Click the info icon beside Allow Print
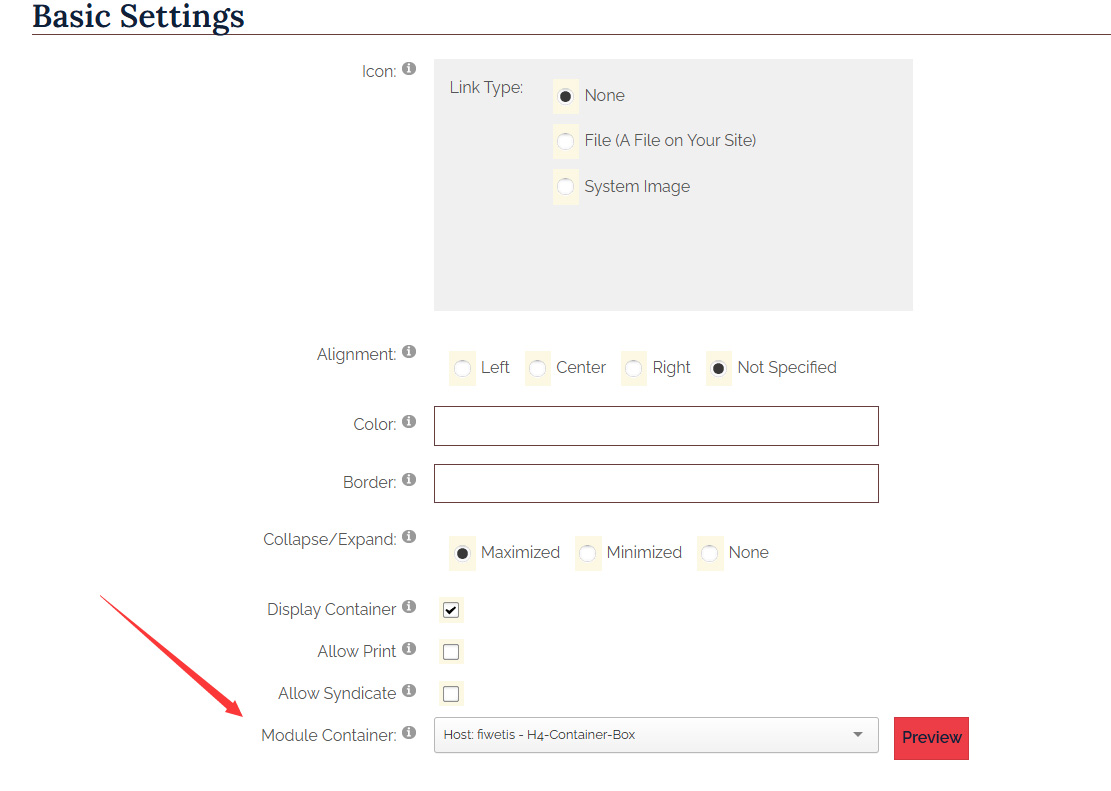Image resolution: width=1111 pixels, height=791 pixels. (409, 649)
